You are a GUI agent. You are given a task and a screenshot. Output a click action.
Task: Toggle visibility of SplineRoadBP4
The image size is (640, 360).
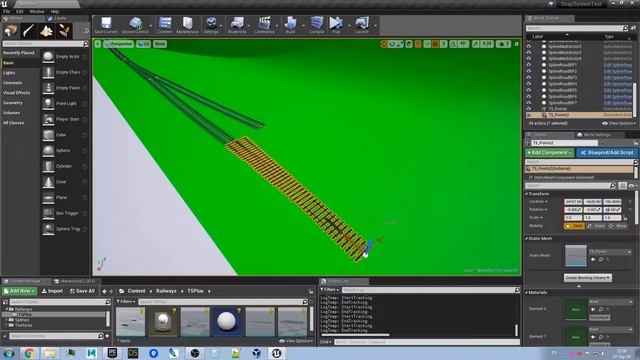(529, 84)
